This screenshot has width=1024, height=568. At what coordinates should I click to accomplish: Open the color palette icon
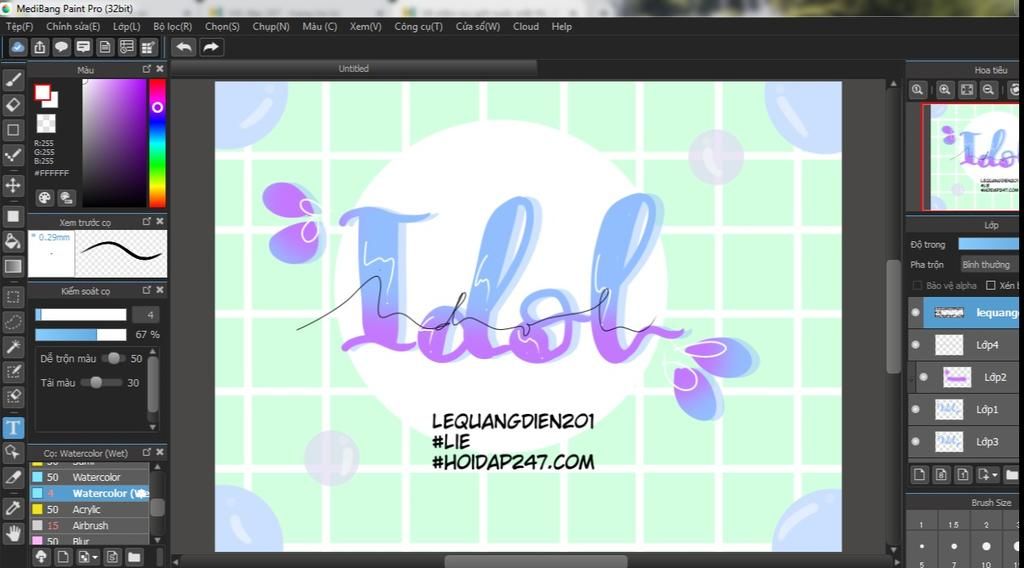pyautogui.click(x=44, y=197)
